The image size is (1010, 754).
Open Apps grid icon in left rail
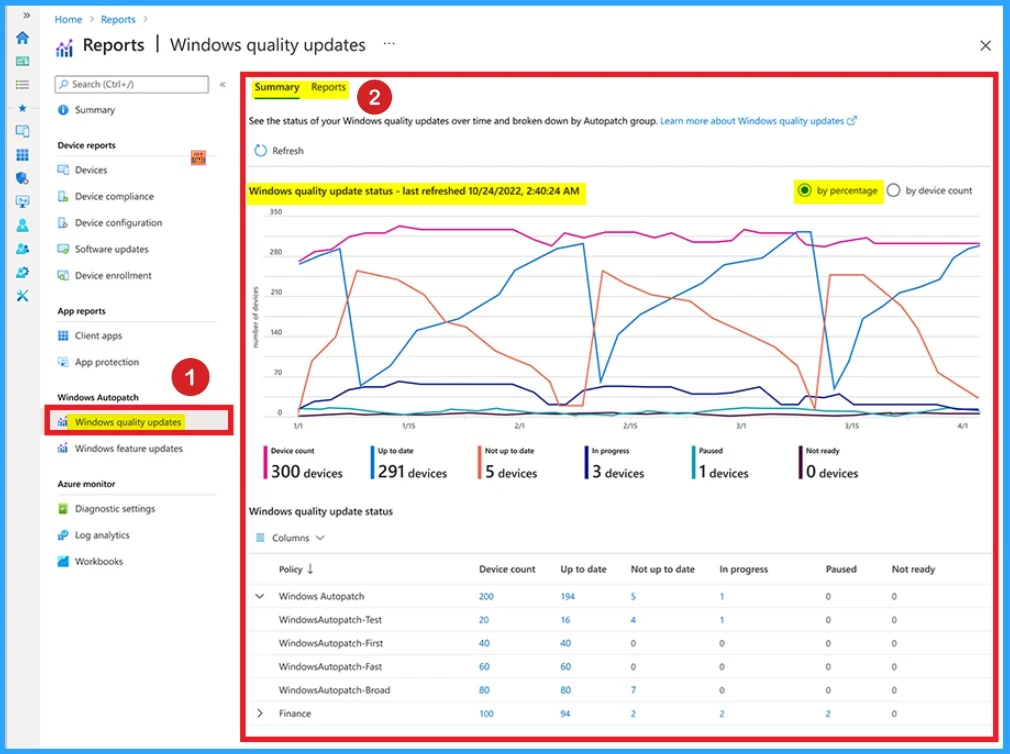(x=23, y=155)
